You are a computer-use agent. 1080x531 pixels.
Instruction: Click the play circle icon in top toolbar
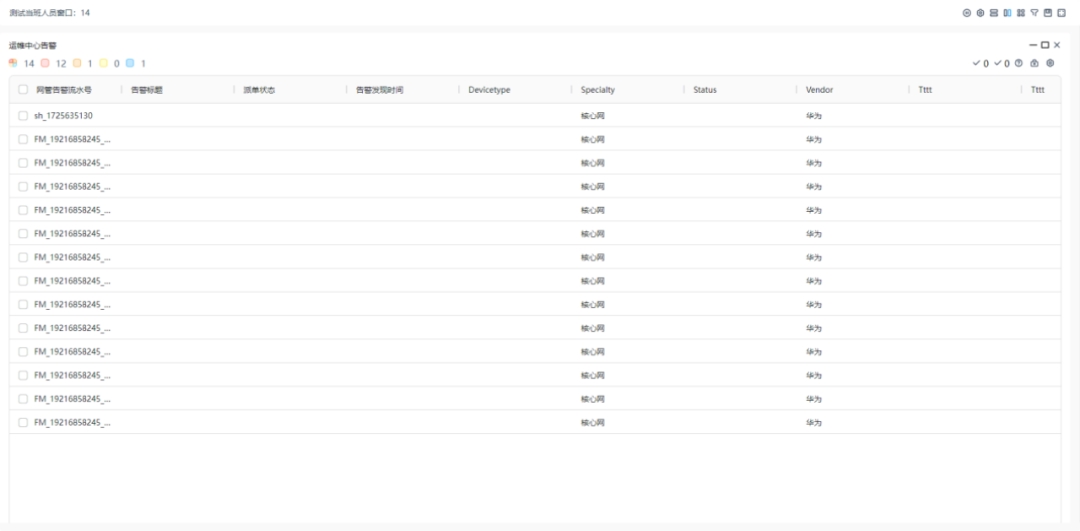pyautogui.click(x=967, y=13)
